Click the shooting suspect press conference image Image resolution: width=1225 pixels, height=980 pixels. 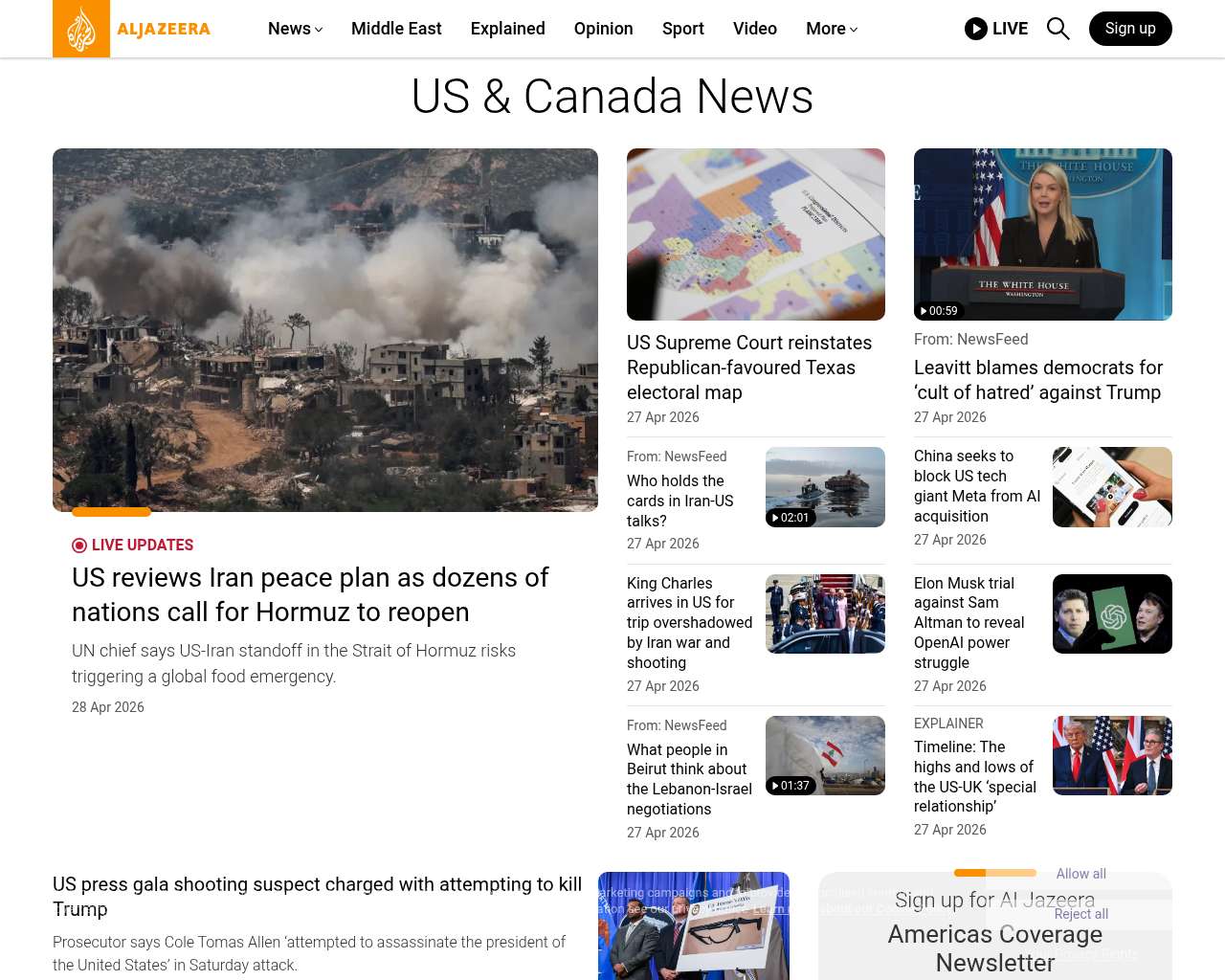694,925
